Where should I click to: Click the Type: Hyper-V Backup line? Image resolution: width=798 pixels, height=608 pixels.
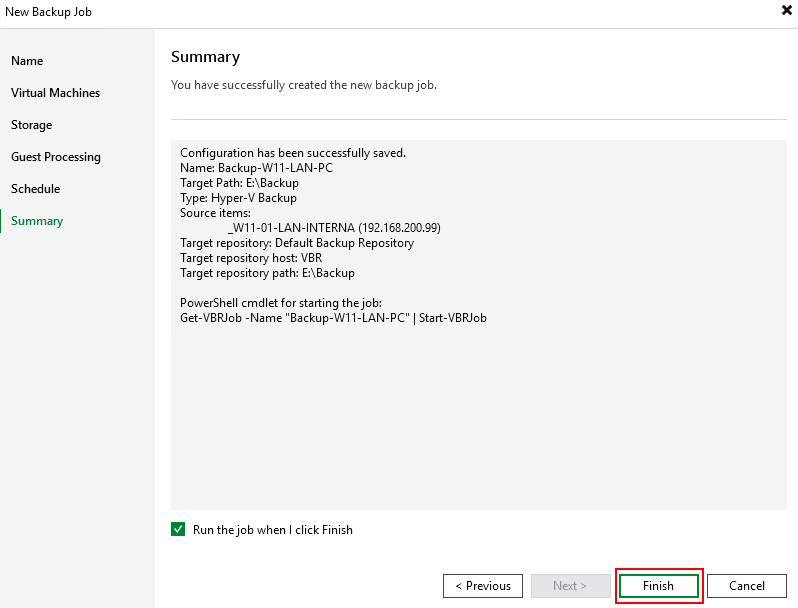tap(238, 198)
